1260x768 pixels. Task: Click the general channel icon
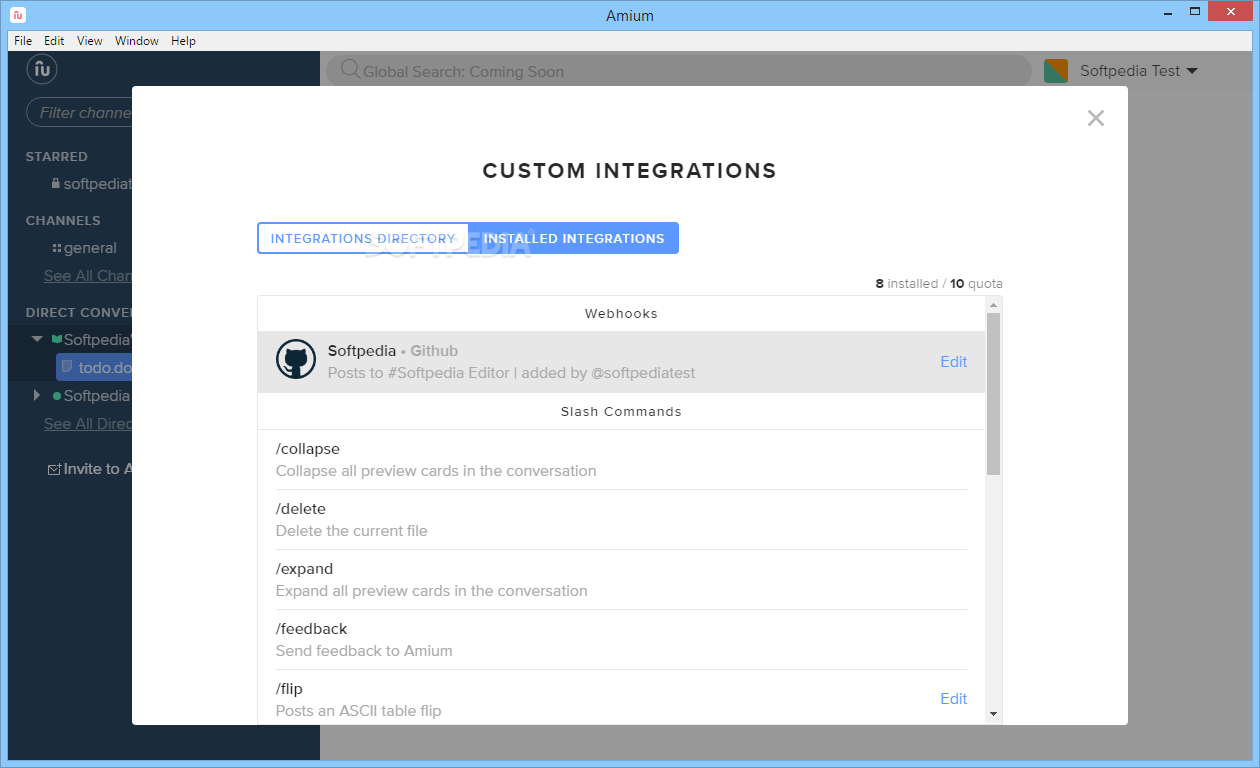coord(56,248)
